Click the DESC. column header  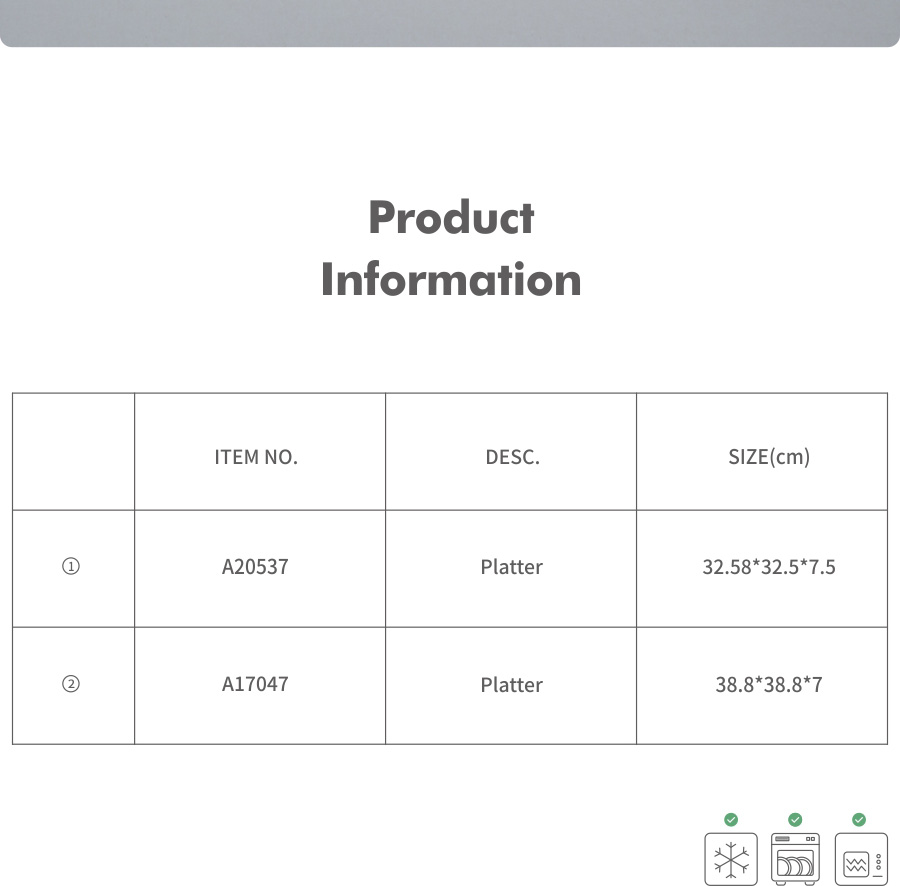(x=512, y=458)
